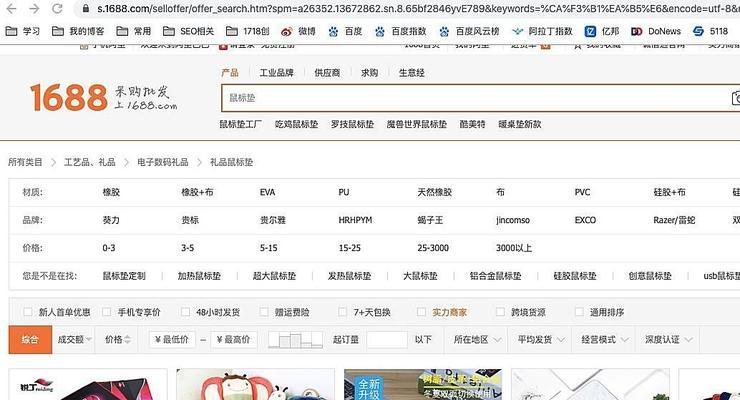Go forward with the browser forward arrow

tap(34, 8)
